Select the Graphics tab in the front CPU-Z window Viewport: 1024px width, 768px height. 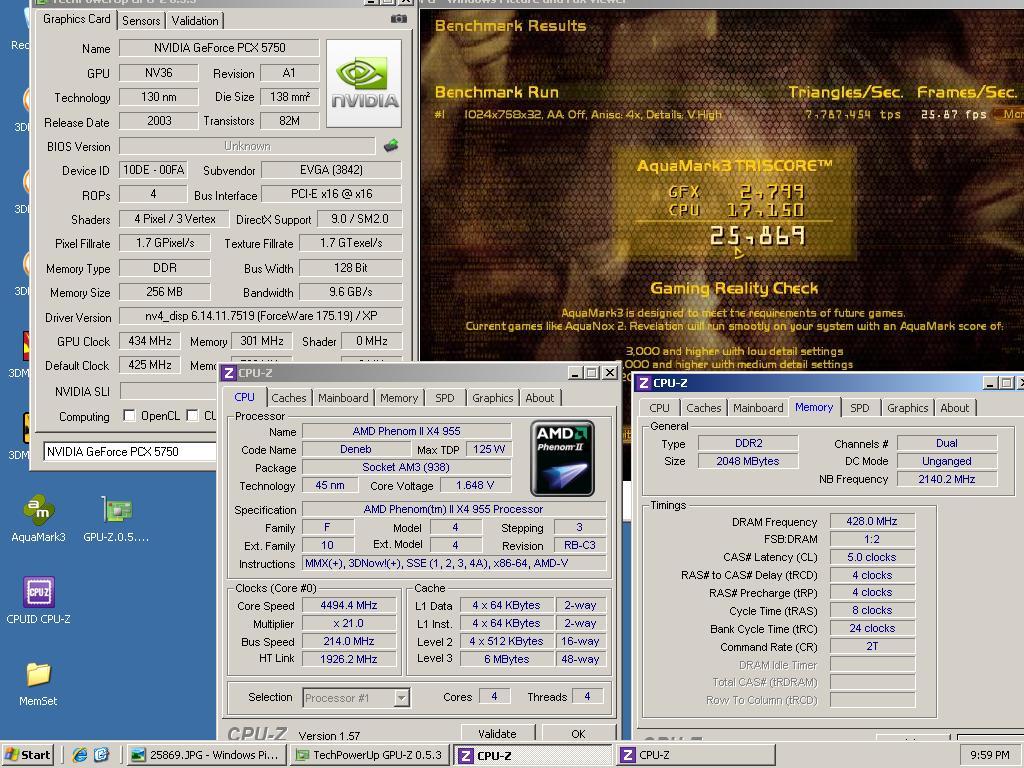tap(492, 398)
